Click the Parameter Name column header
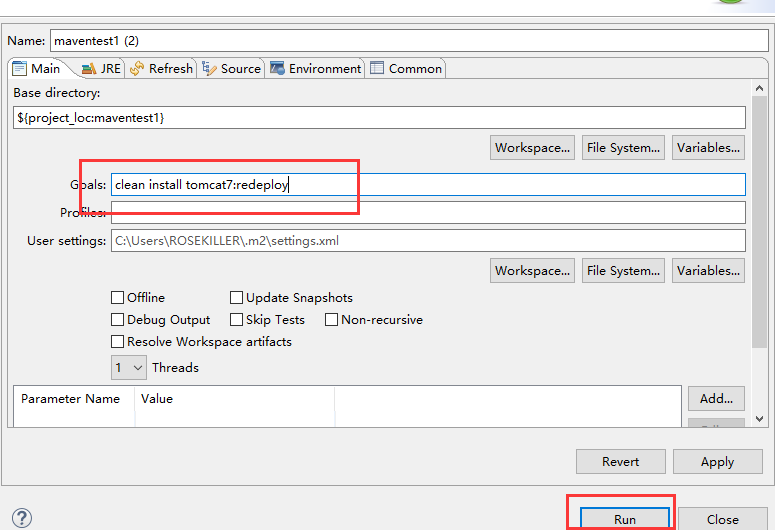Image resolution: width=775 pixels, height=530 pixels. coord(74,398)
